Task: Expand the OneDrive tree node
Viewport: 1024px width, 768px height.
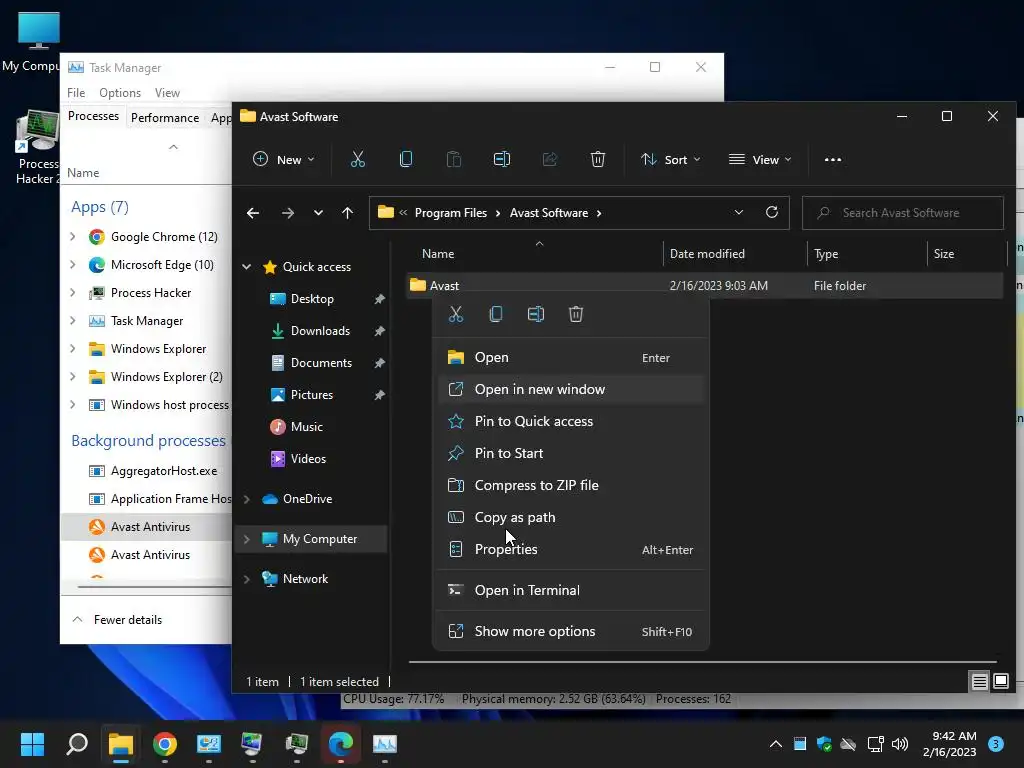Action: tap(247, 499)
